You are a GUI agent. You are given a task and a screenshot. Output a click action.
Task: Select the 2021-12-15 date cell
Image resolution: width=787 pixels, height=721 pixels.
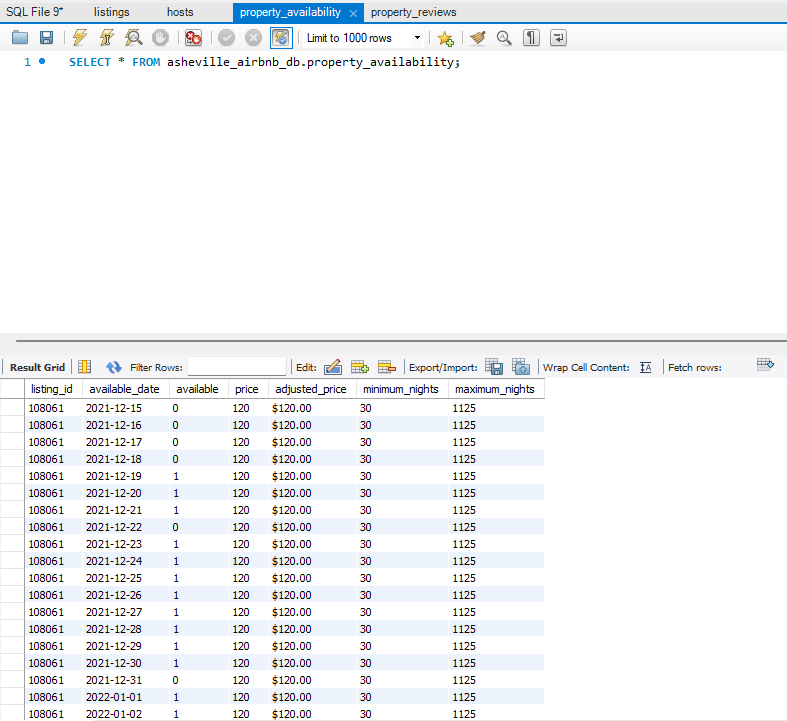[x=125, y=408]
